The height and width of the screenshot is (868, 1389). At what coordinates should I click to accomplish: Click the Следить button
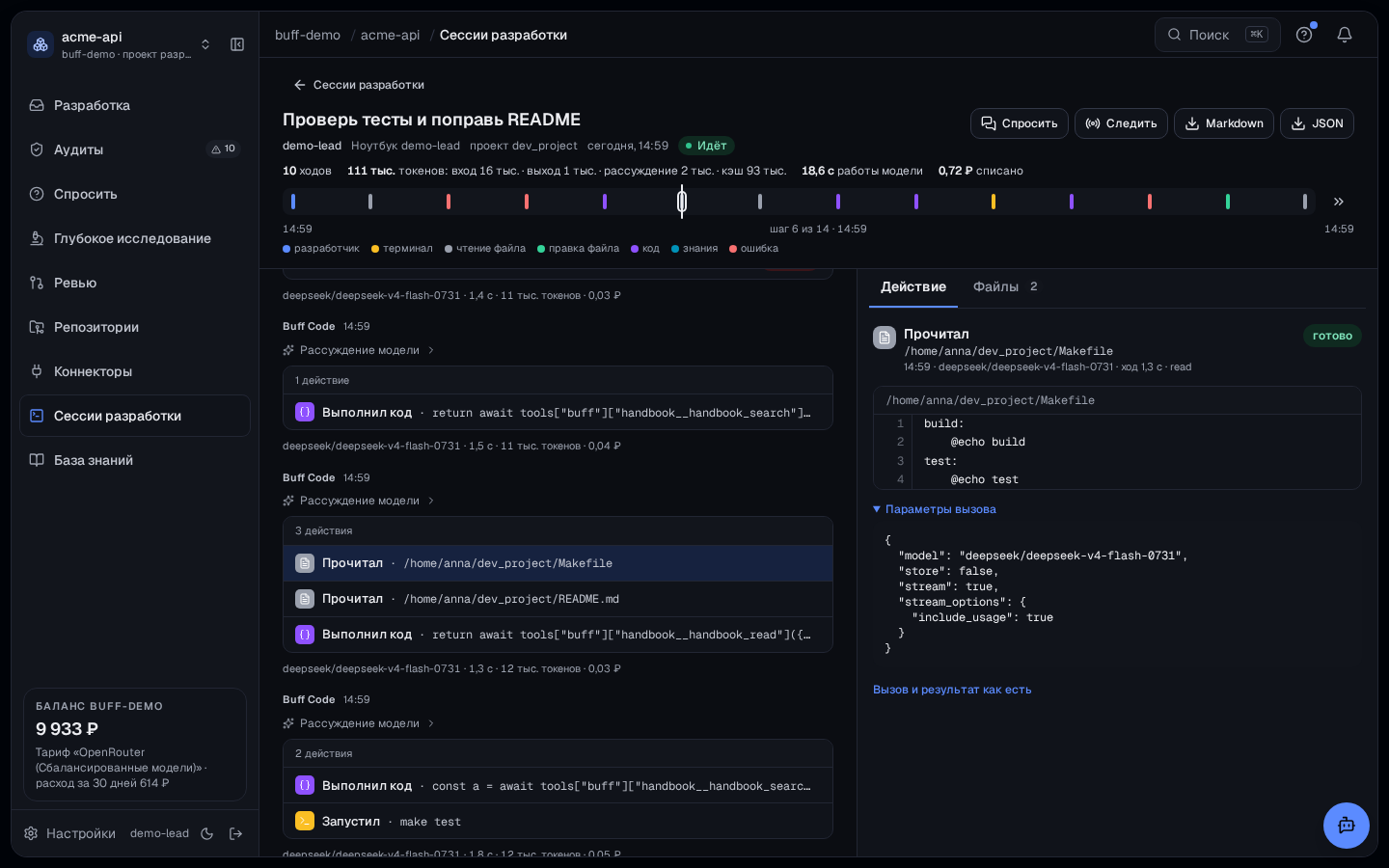[1122, 123]
